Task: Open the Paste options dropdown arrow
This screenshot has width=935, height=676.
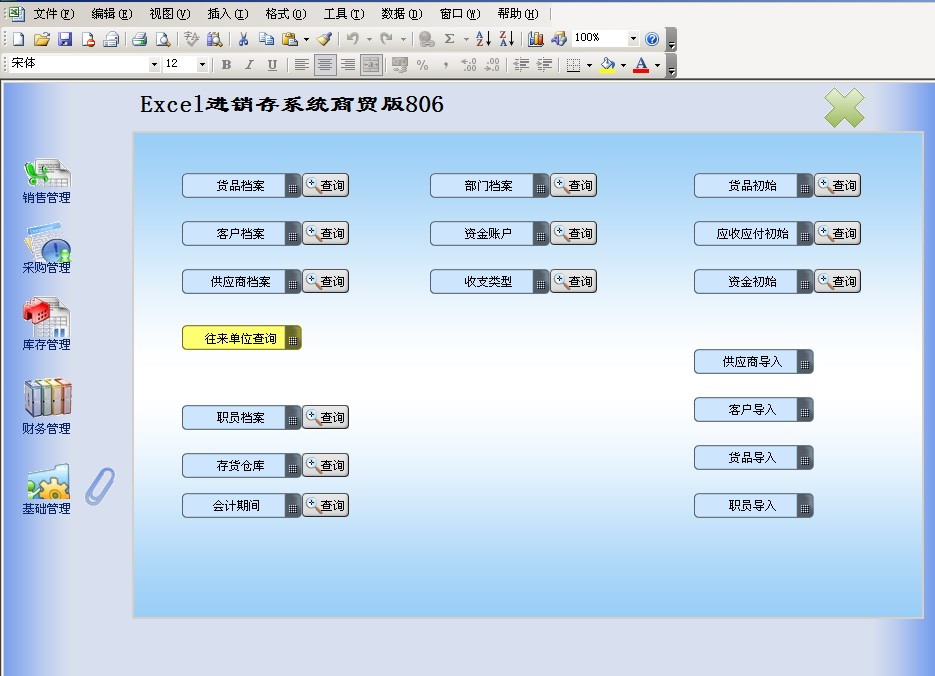Action: [x=306, y=40]
